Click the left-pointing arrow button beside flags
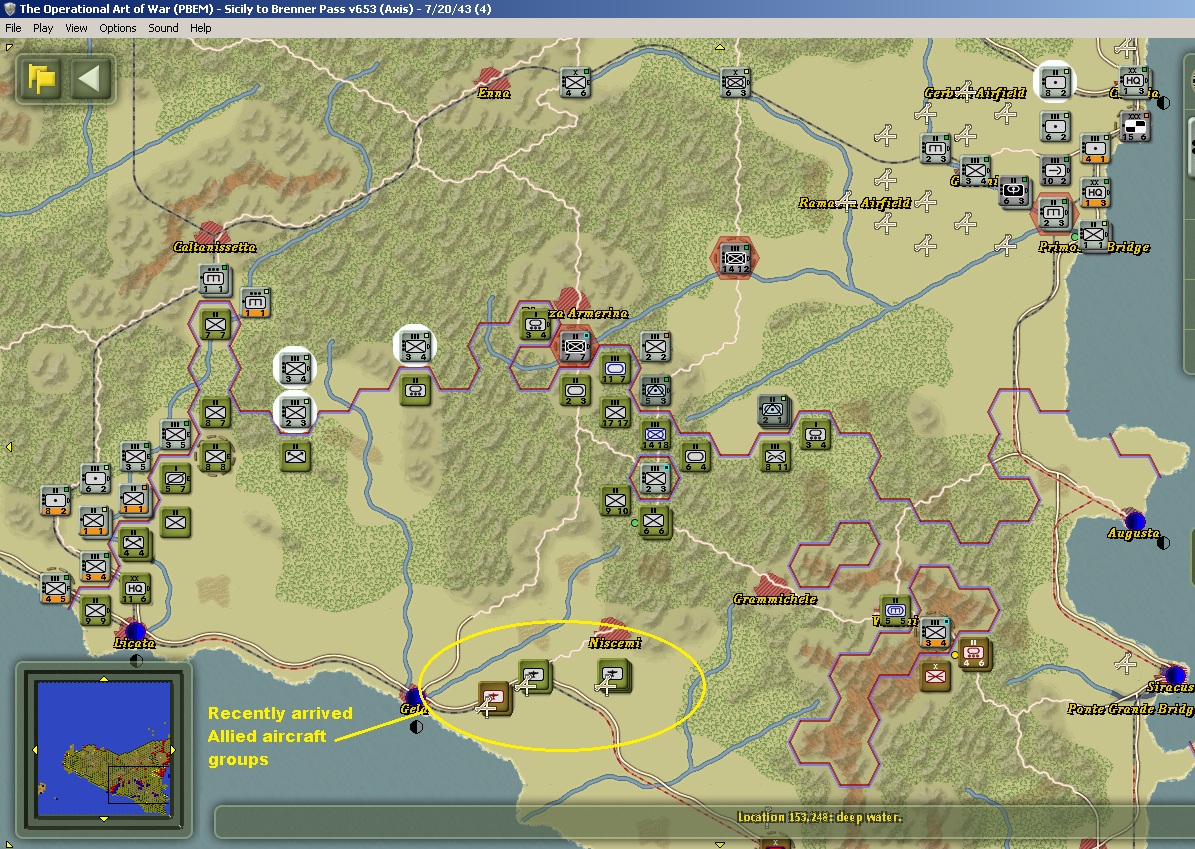This screenshot has height=849, width=1195. tap(90, 78)
